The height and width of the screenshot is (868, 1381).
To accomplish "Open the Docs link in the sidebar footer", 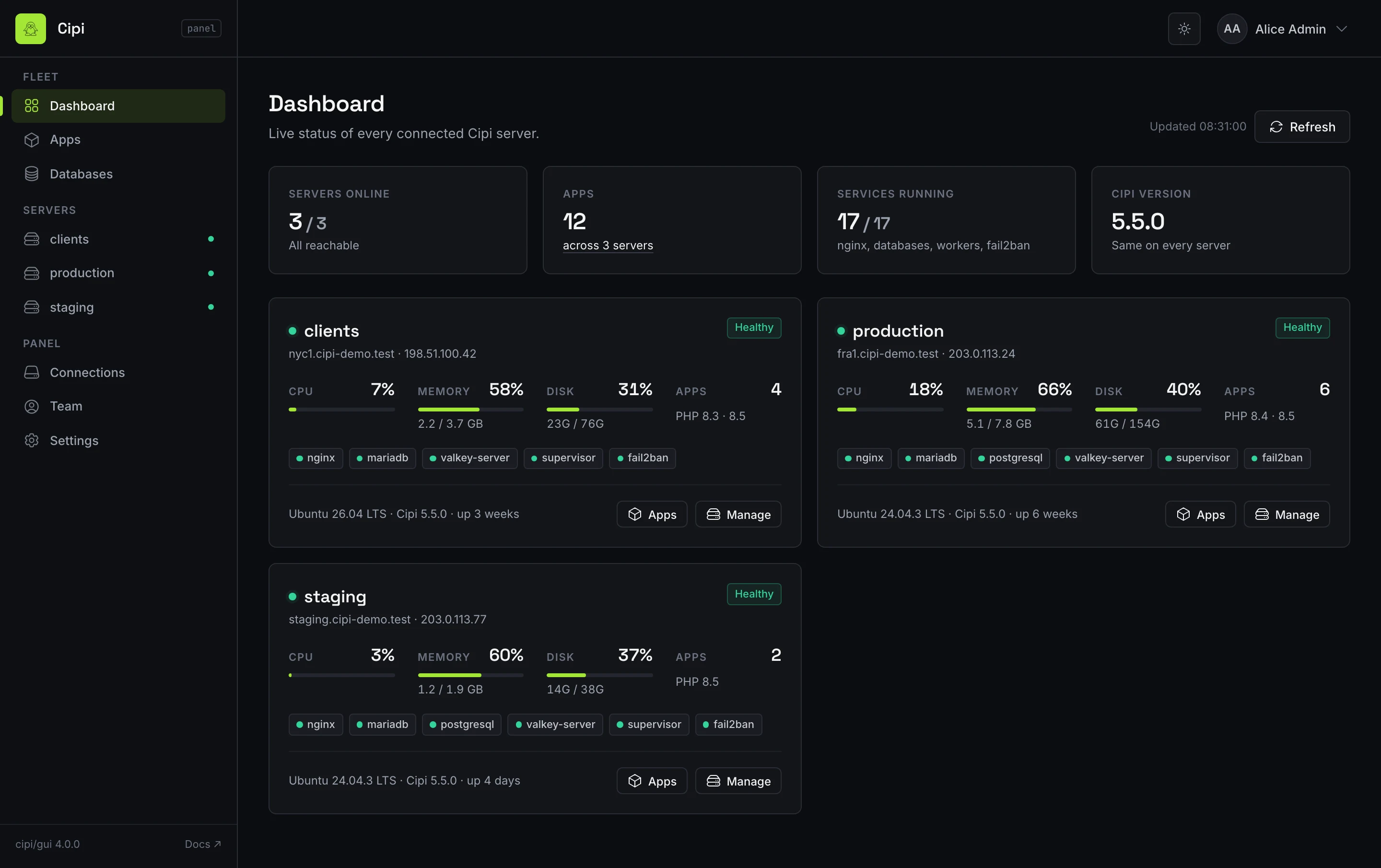I will (202, 844).
